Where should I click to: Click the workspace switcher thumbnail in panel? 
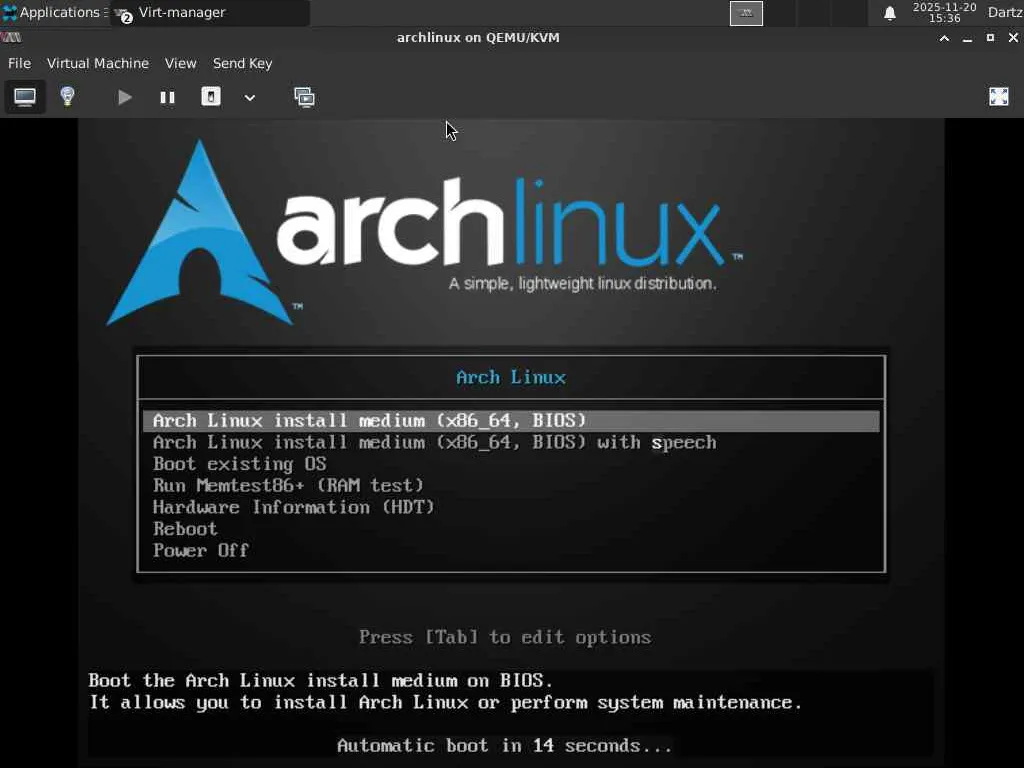coord(746,13)
